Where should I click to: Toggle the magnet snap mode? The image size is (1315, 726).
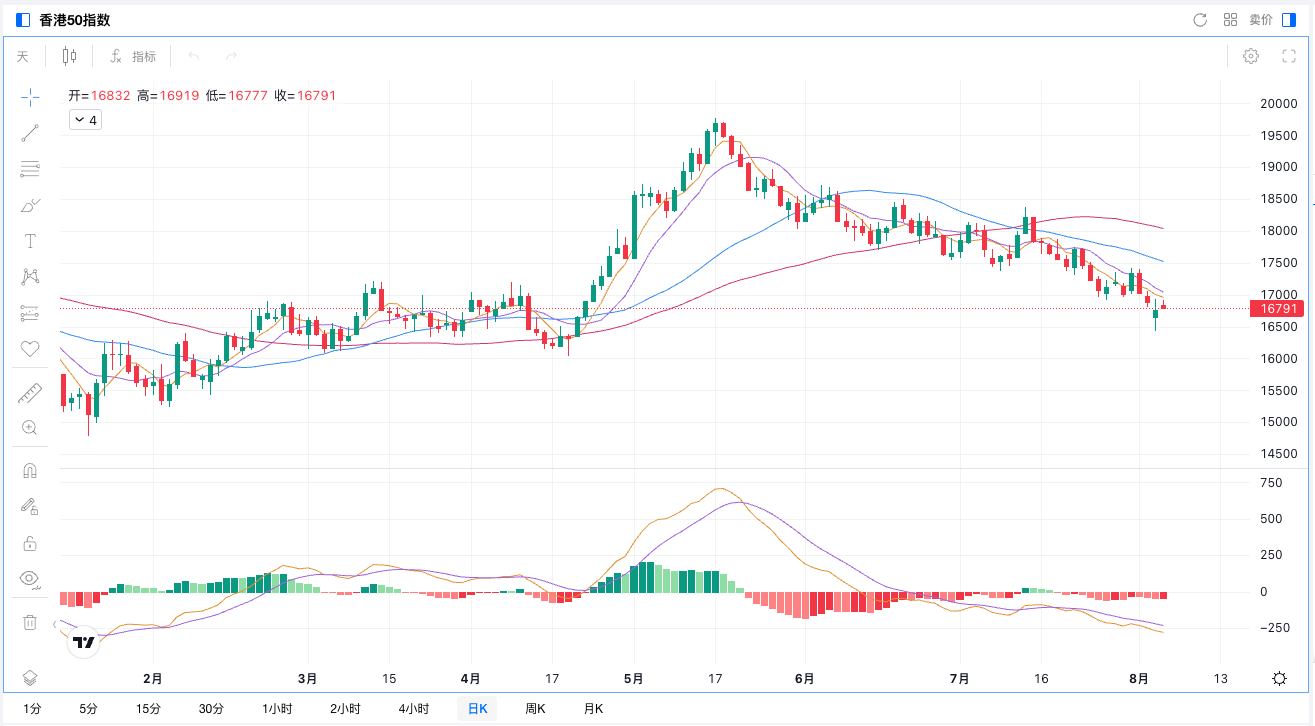[x=30, y=470]
